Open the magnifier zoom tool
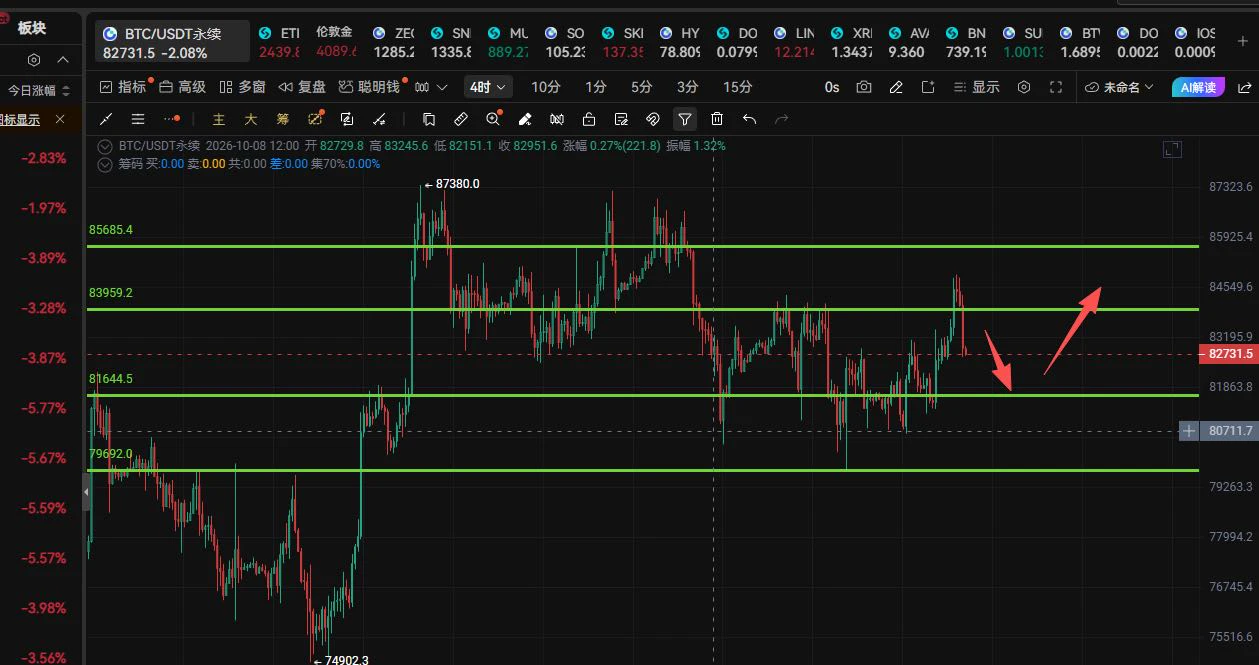 pos(493,119)
